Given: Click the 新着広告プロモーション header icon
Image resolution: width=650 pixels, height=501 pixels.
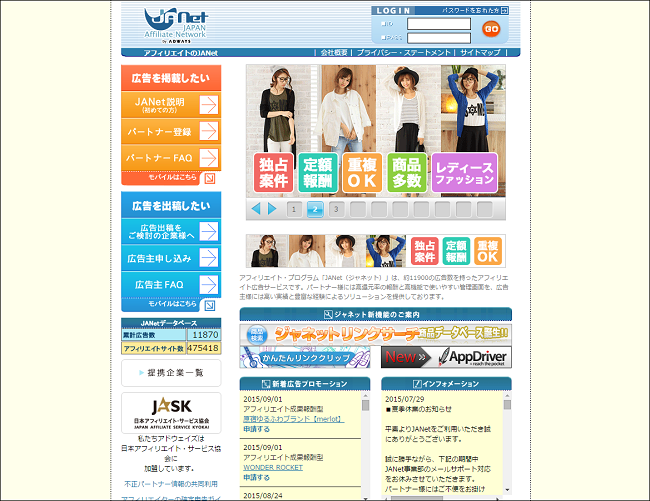Looking at the screenshot, I should [266, 384].
